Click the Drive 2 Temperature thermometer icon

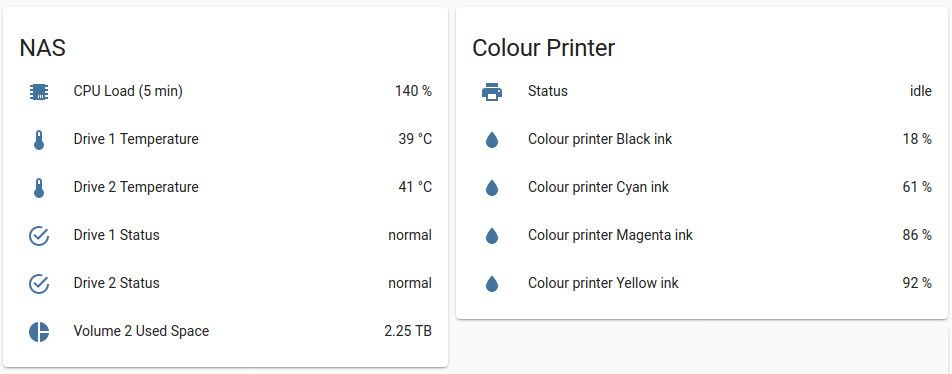[39, 188]
